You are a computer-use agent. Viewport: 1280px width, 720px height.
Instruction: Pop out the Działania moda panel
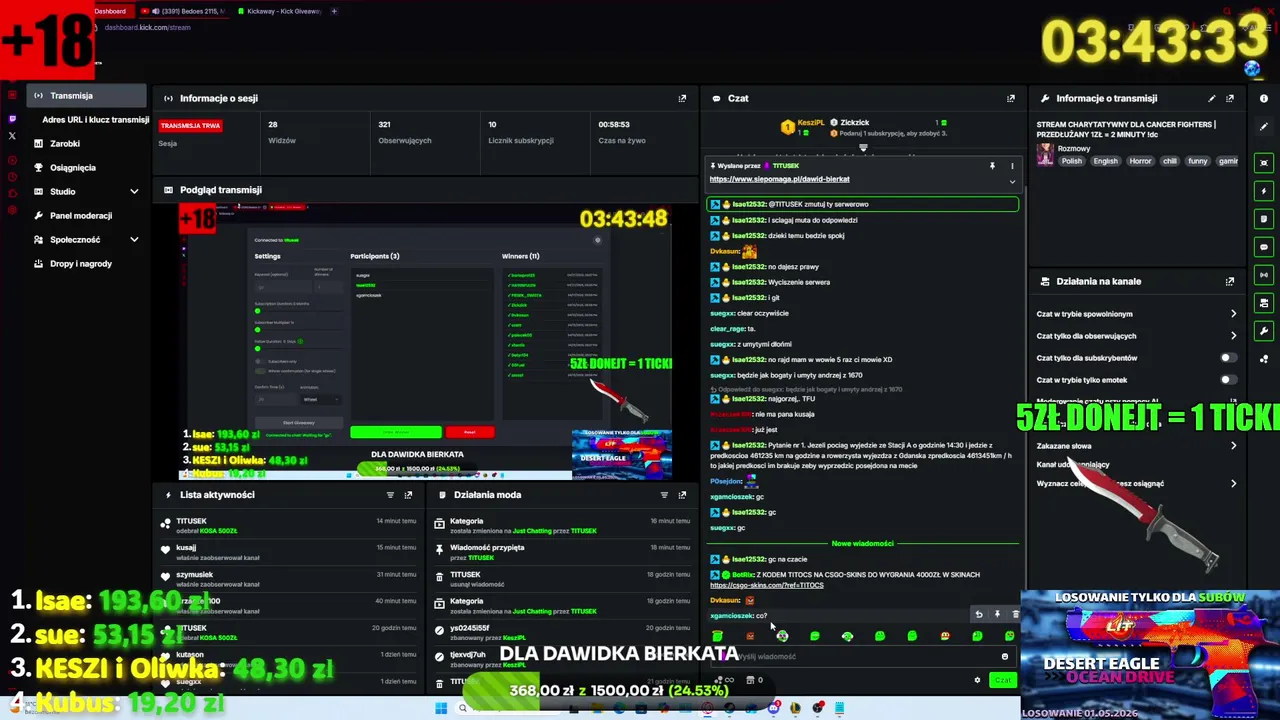682,495
